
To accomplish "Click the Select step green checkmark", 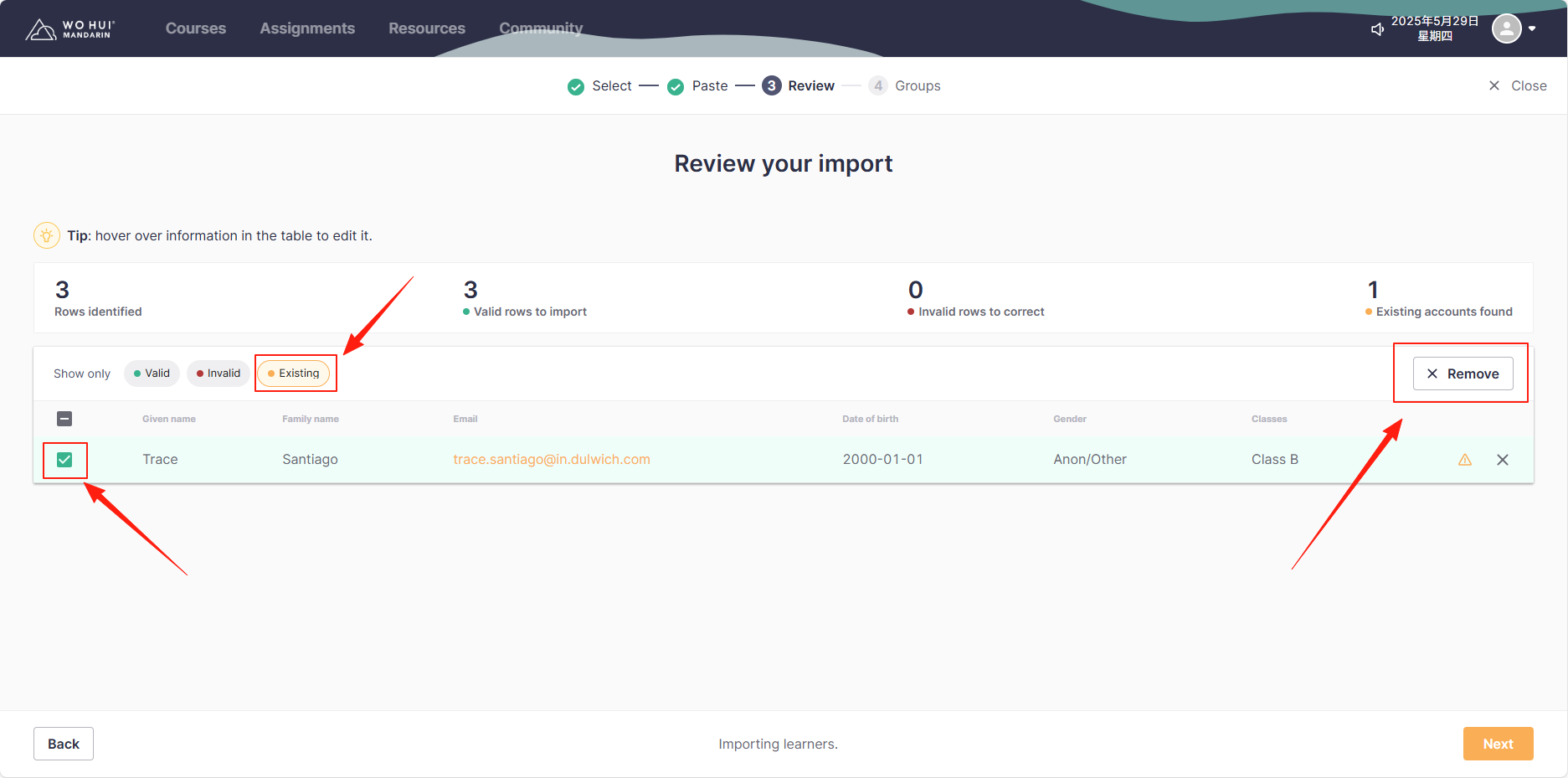I will tap(576, 86).
